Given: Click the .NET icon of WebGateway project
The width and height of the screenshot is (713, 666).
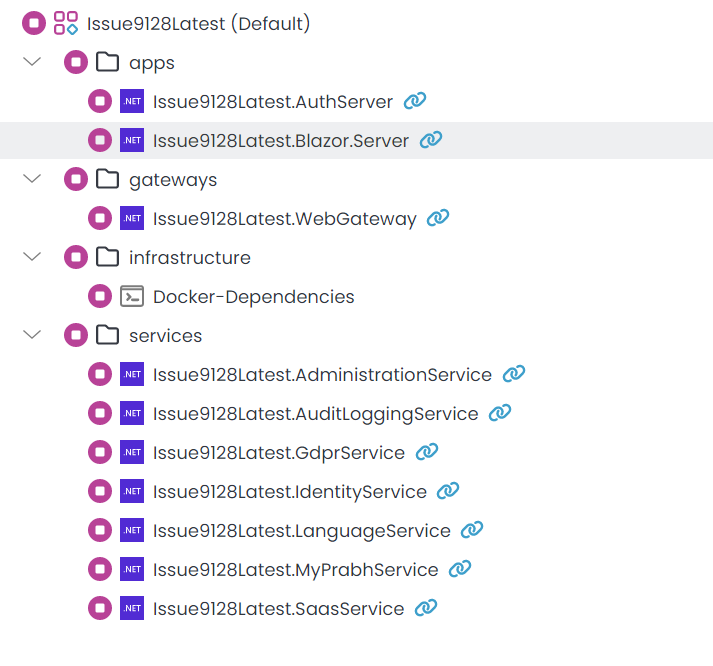Looking at the screenshot, I should [131, 218].
